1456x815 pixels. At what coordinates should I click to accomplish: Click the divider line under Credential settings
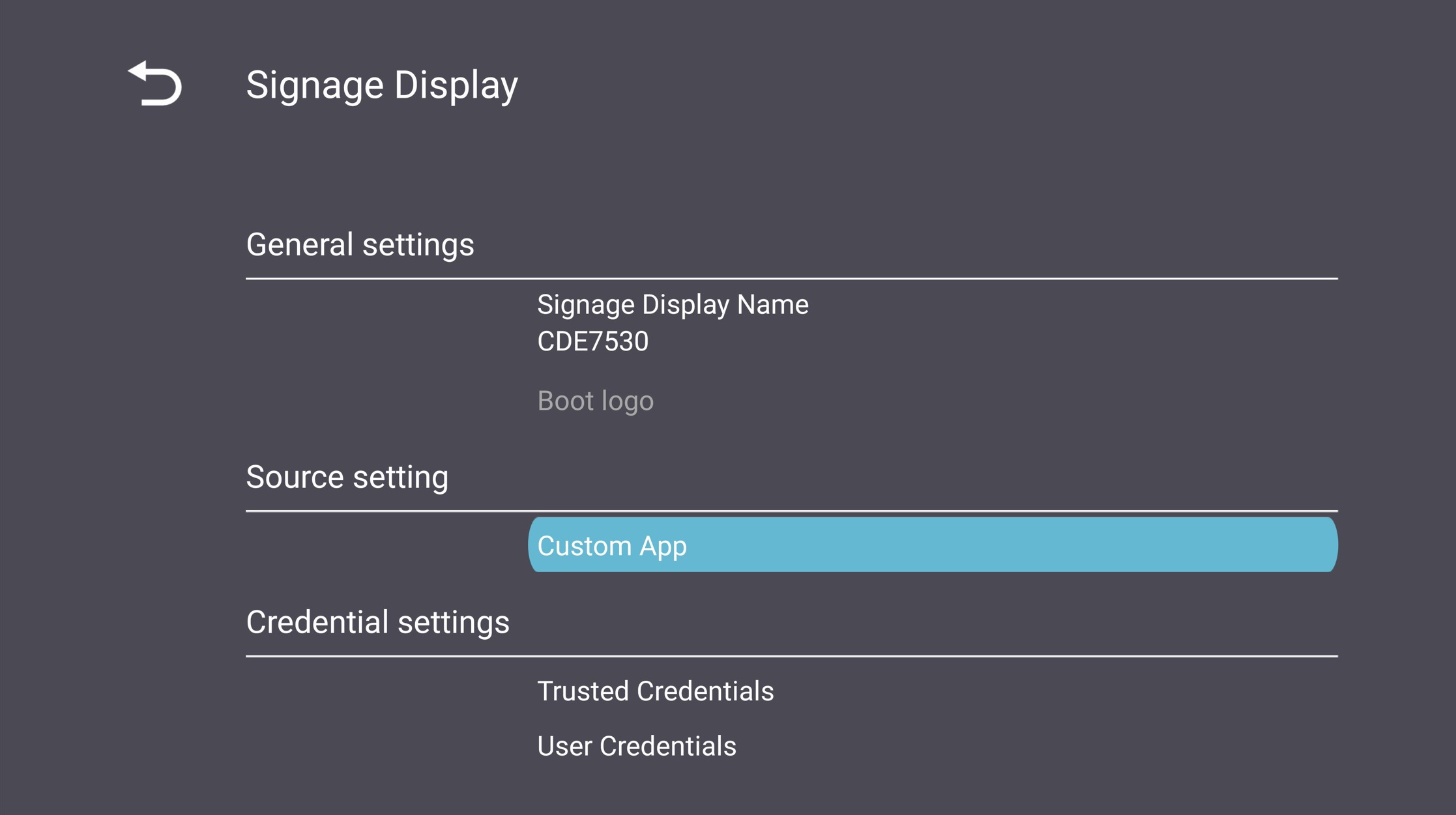pyautogui.click(x=791, y=657)
